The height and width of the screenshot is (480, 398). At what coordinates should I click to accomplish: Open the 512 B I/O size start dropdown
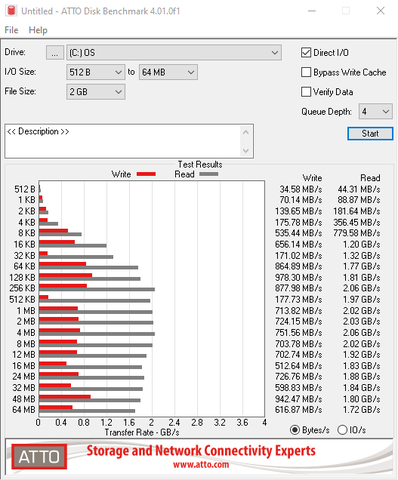coord(96,72)
